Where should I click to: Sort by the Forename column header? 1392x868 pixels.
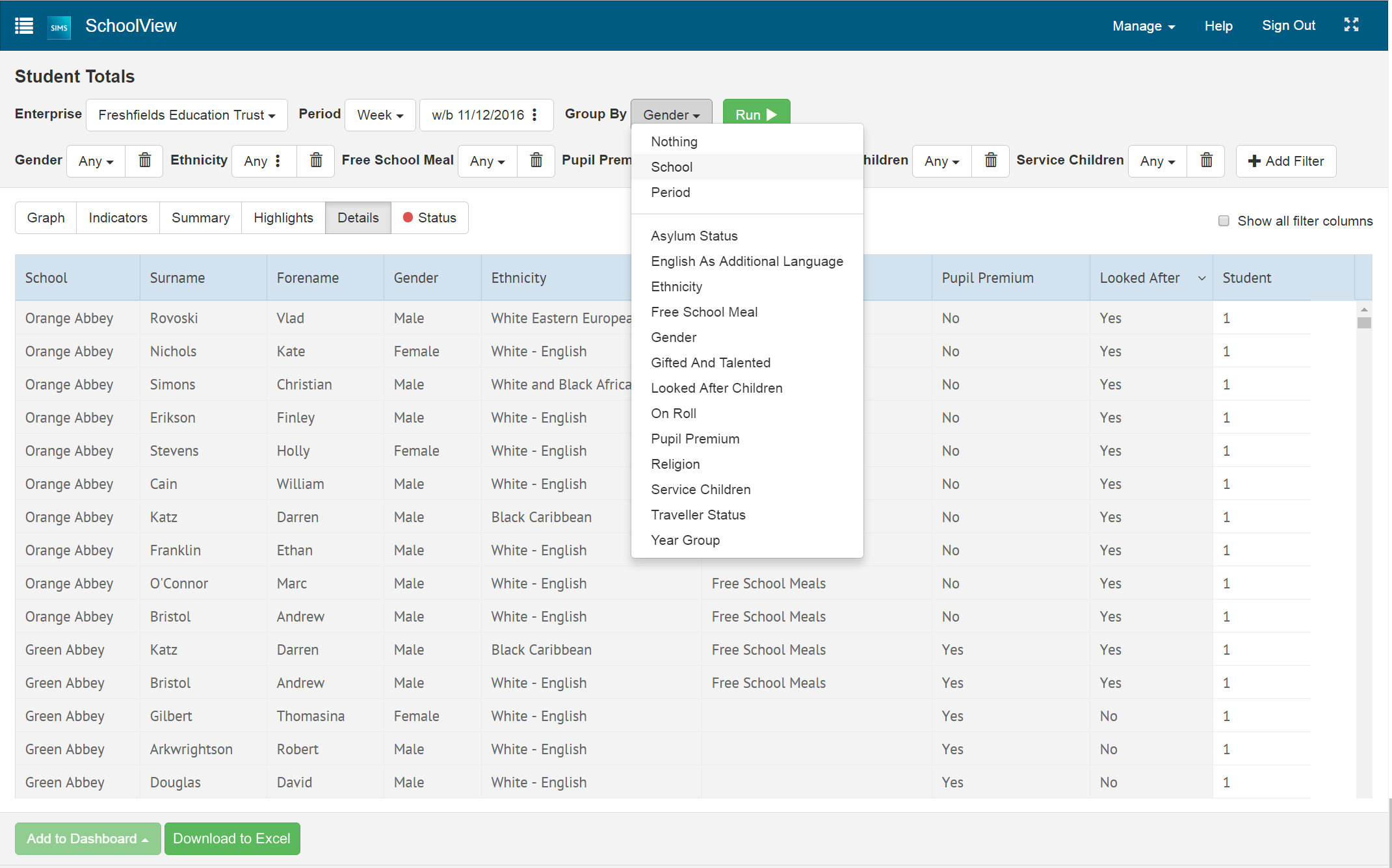tap(325, 278)
